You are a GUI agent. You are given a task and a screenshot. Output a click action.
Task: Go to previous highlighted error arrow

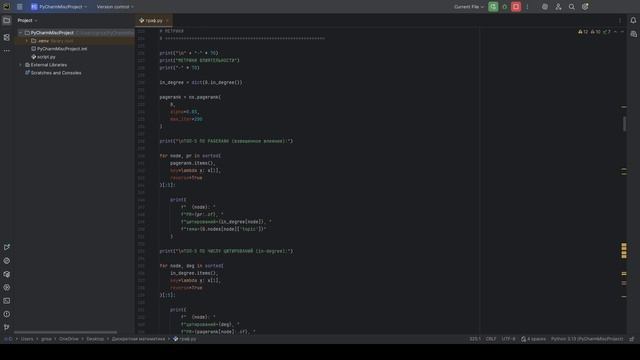coord(616,31)
